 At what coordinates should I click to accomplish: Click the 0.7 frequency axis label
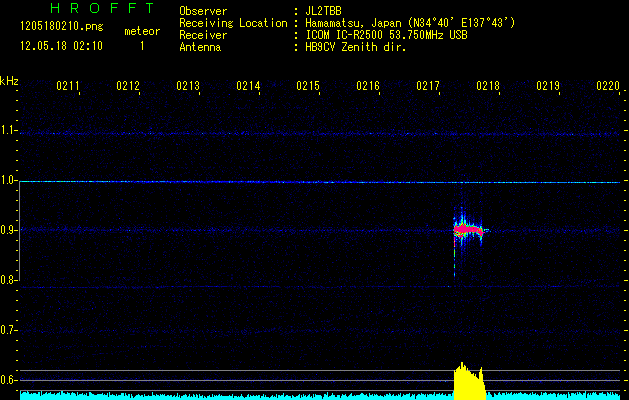pos(9,330)
